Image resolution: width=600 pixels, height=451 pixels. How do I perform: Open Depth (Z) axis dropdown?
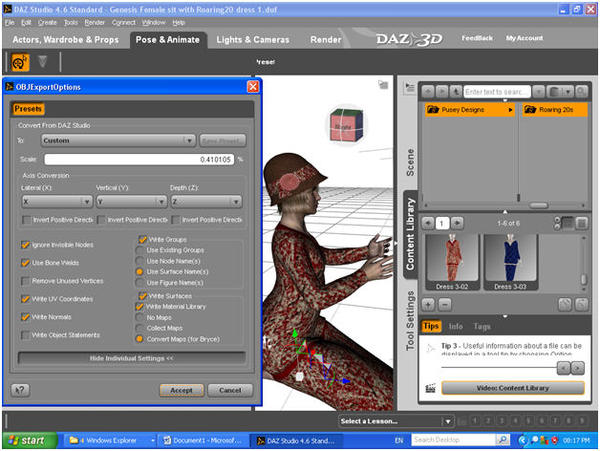click(x=206, y=201)
